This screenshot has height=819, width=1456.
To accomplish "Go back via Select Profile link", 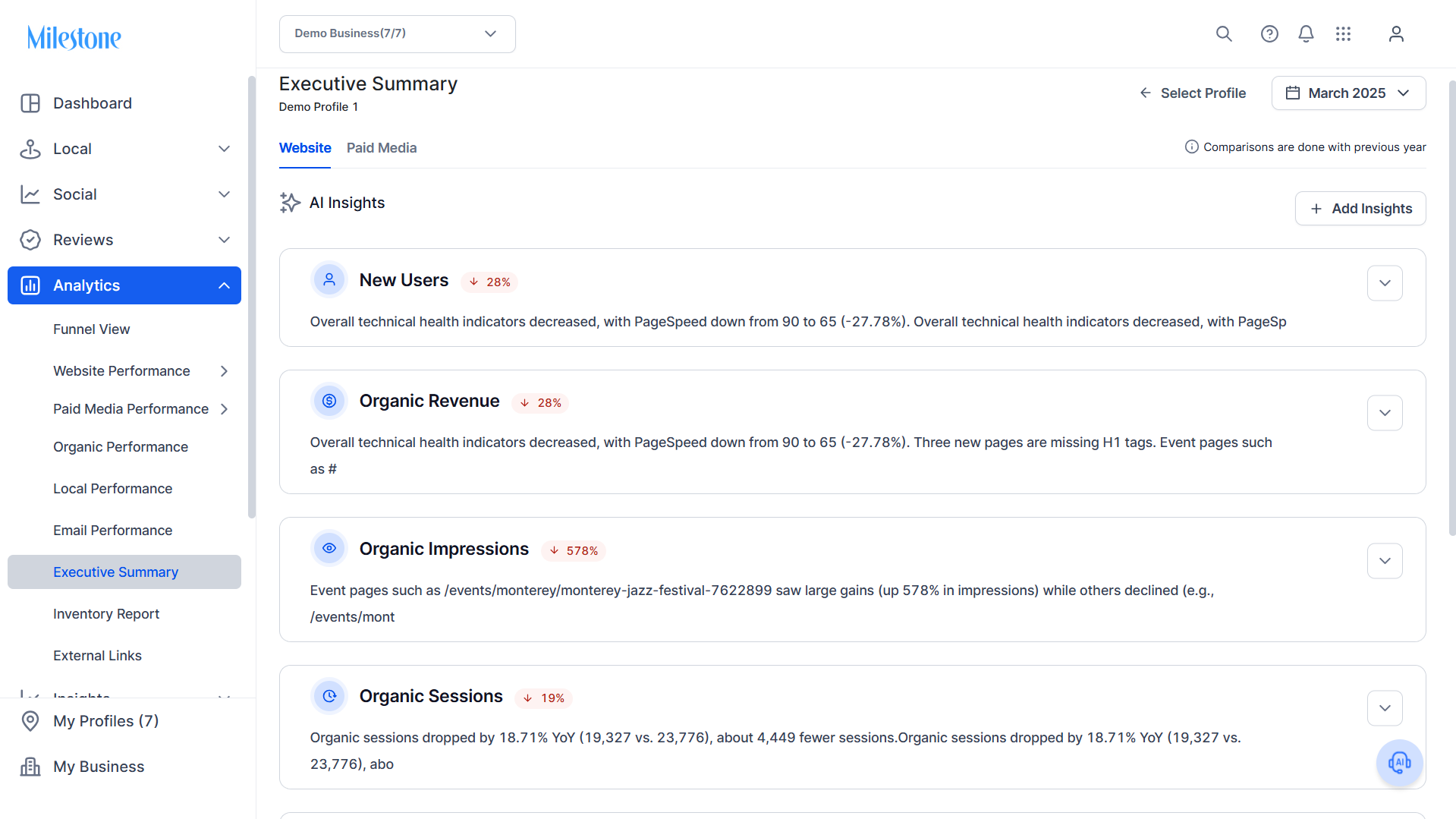I will click(1192, 93).
